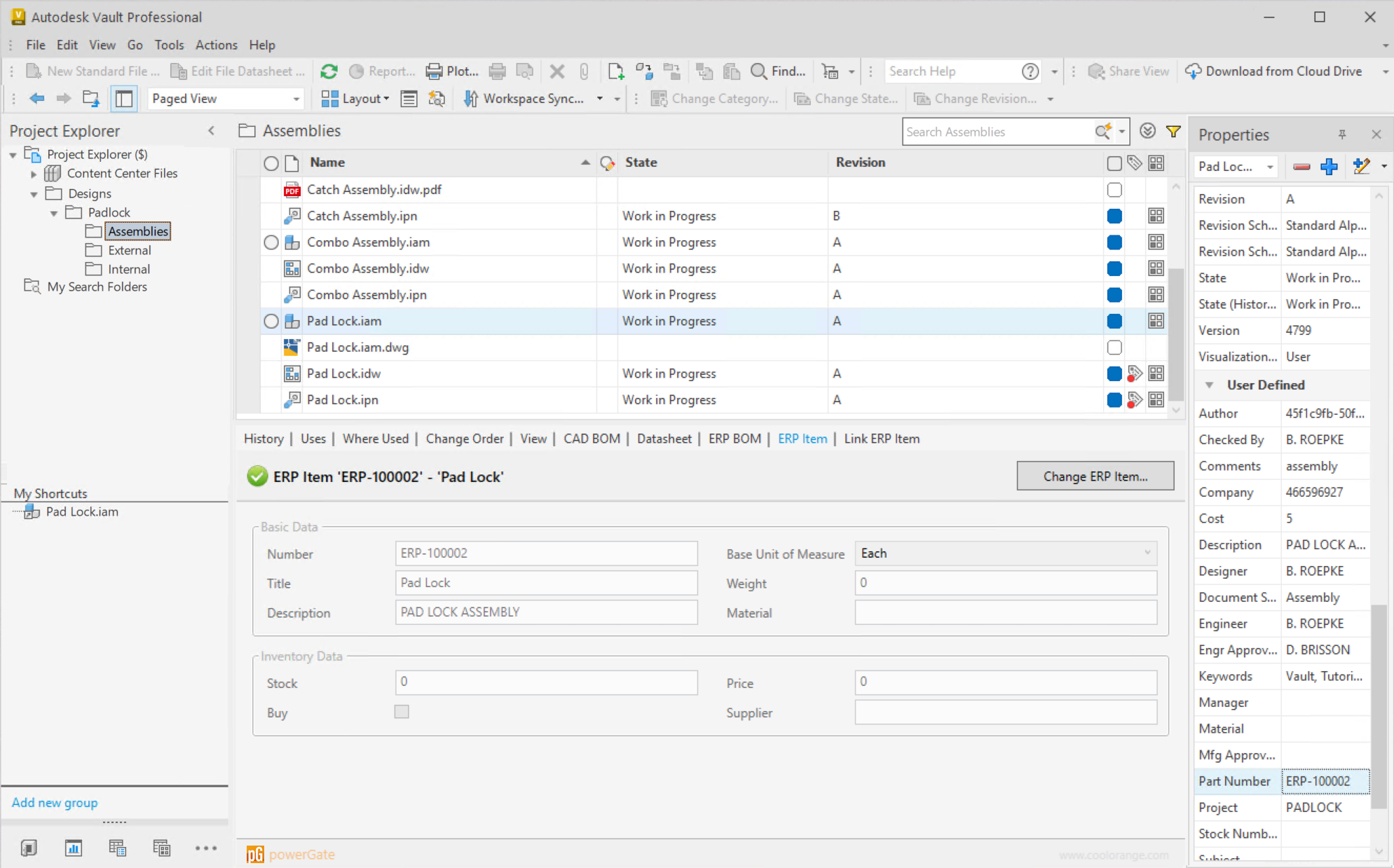Screen dimensions: 1394x868
Task: Click the Plot printer icon
Action: 435,71
